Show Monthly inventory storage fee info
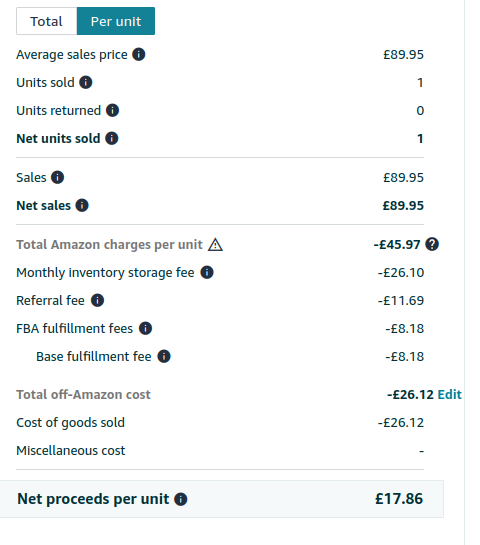480x545 pixels. pos(207,272)
